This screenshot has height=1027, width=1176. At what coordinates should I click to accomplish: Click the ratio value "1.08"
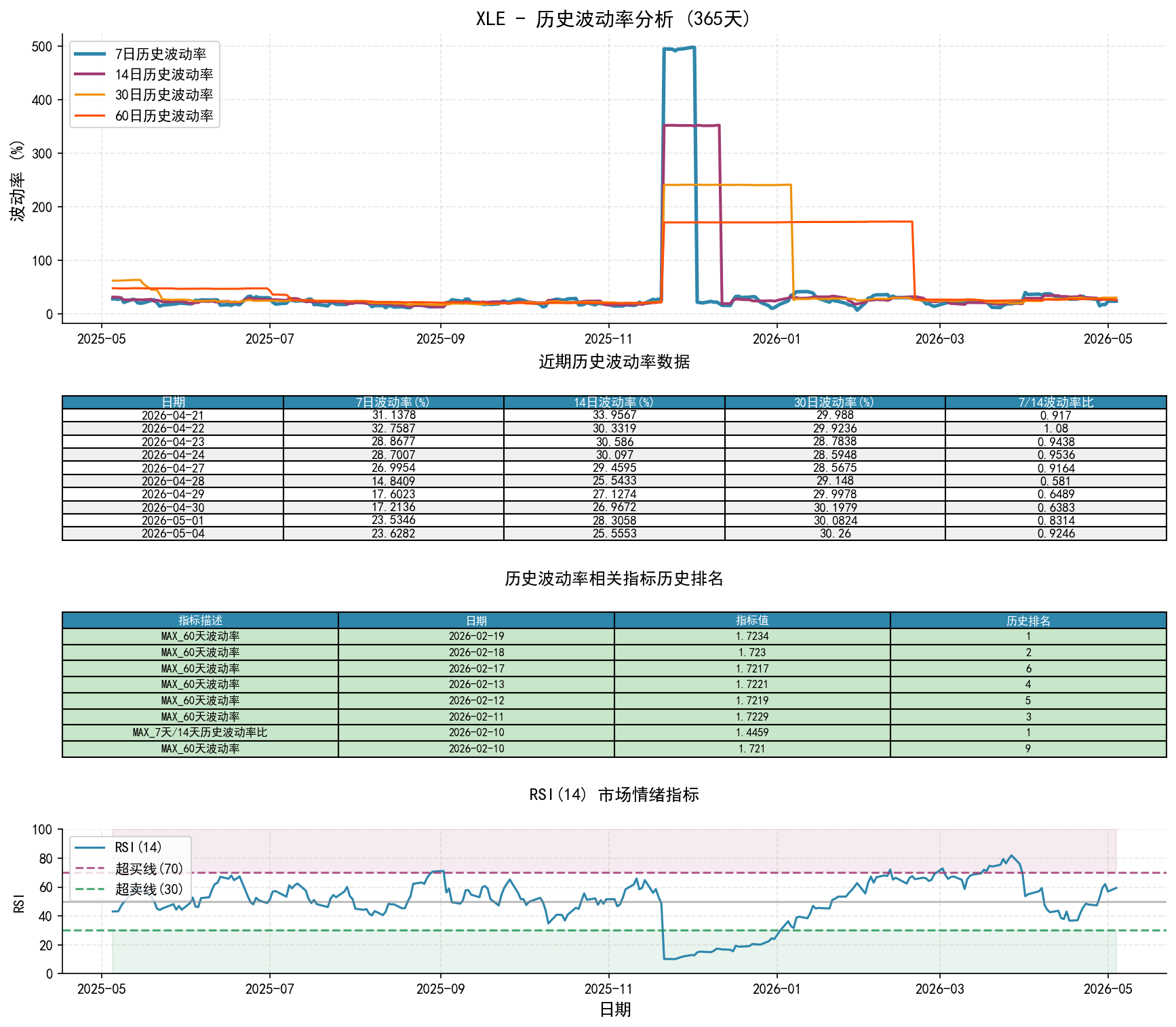click(1056, 428)
